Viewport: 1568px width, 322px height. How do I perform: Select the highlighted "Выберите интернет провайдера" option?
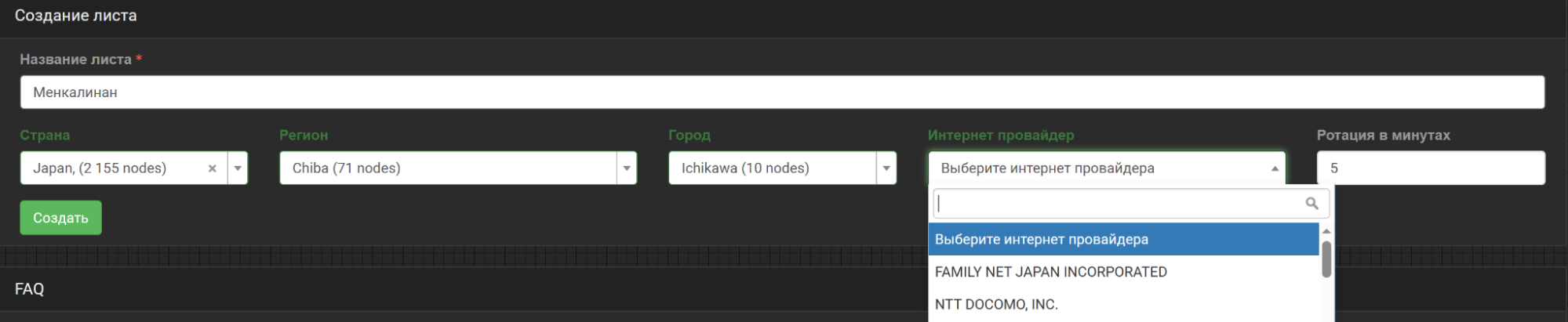click(1041, 240)
